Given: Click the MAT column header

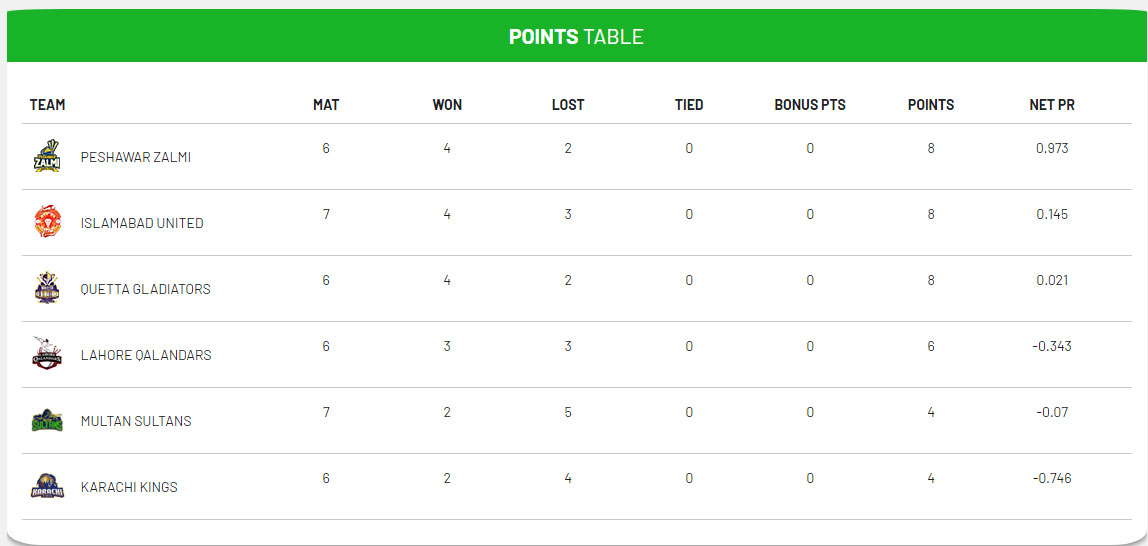Looking at the screenshot, I should (326, 105).
